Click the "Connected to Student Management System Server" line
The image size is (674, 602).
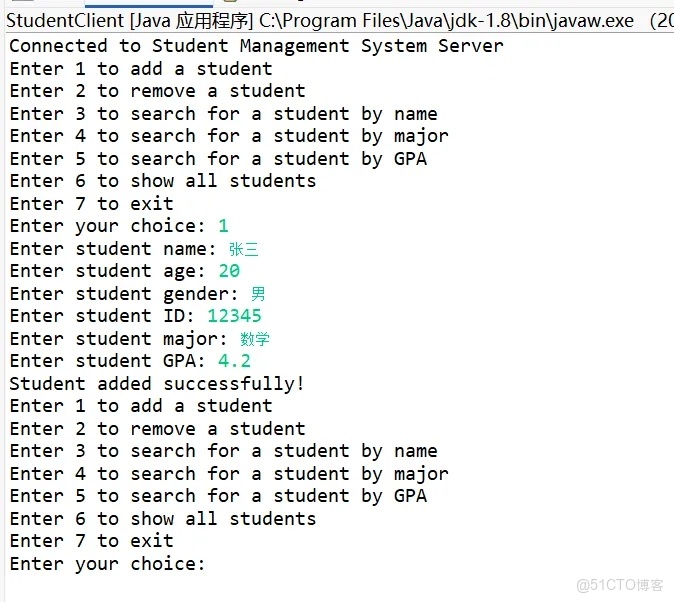tap(256, 46)
